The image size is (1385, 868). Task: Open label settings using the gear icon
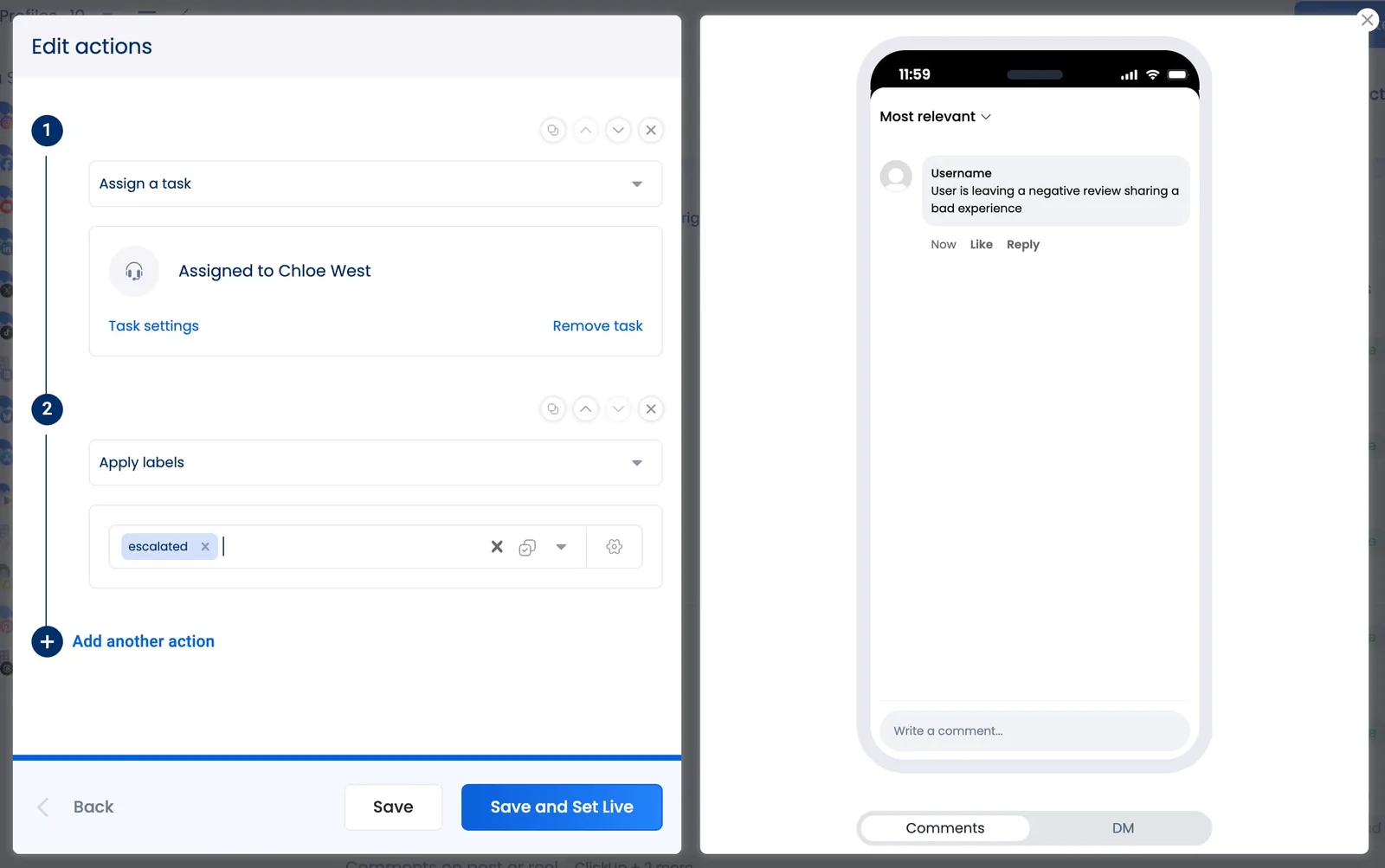[615, 546]
